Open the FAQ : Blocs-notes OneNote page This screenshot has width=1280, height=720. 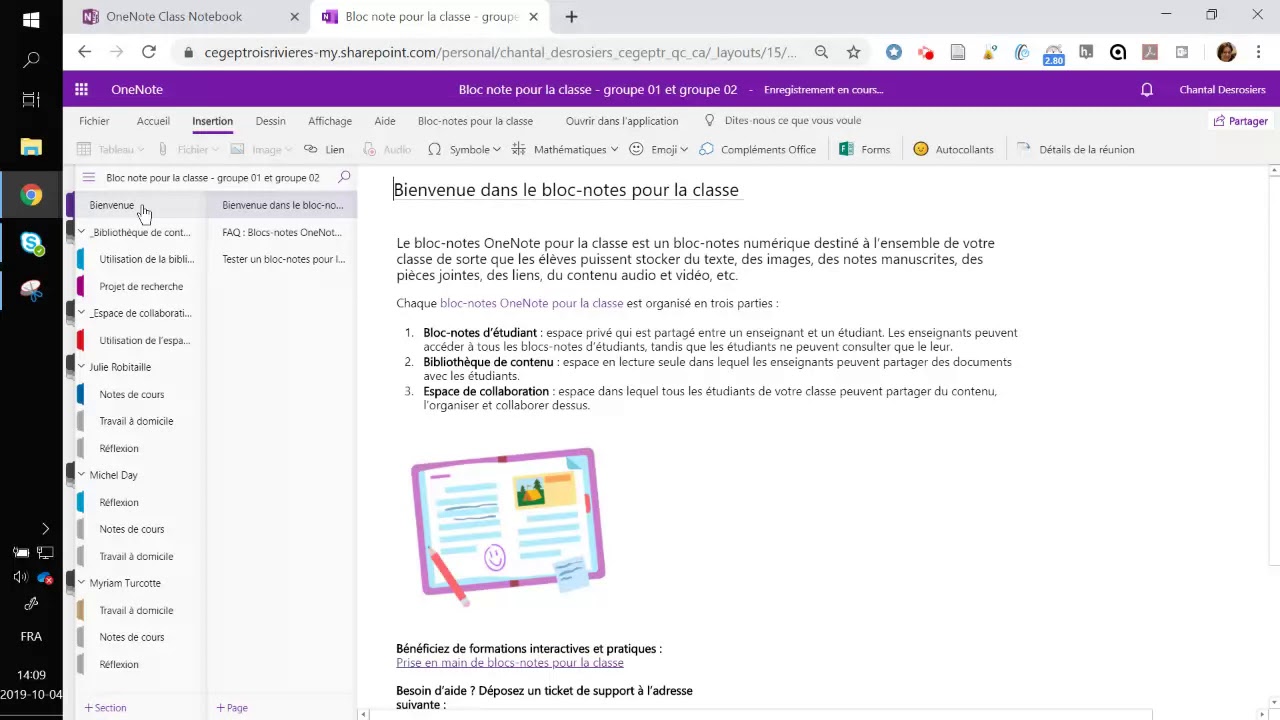282,232
